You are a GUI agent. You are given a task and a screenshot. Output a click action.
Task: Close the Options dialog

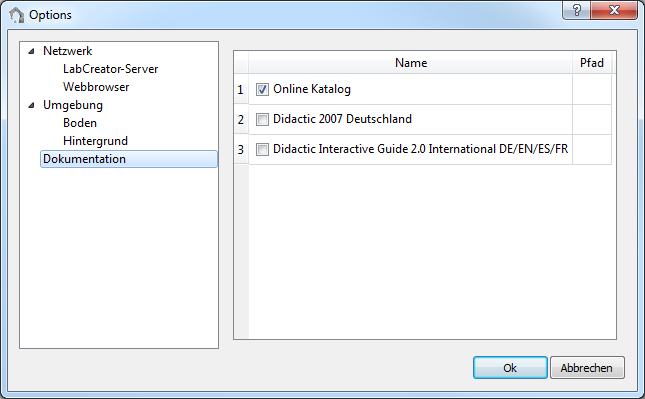point(614,10)
